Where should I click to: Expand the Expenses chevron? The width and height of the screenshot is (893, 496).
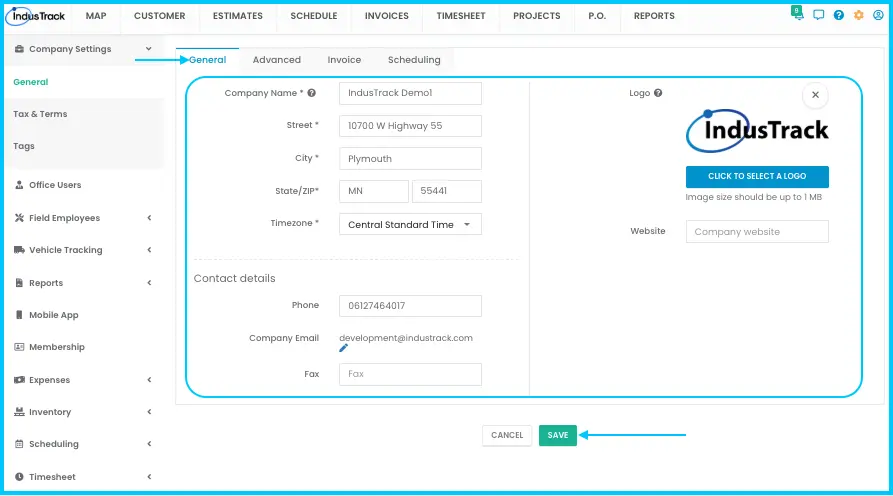coord(149,380)
